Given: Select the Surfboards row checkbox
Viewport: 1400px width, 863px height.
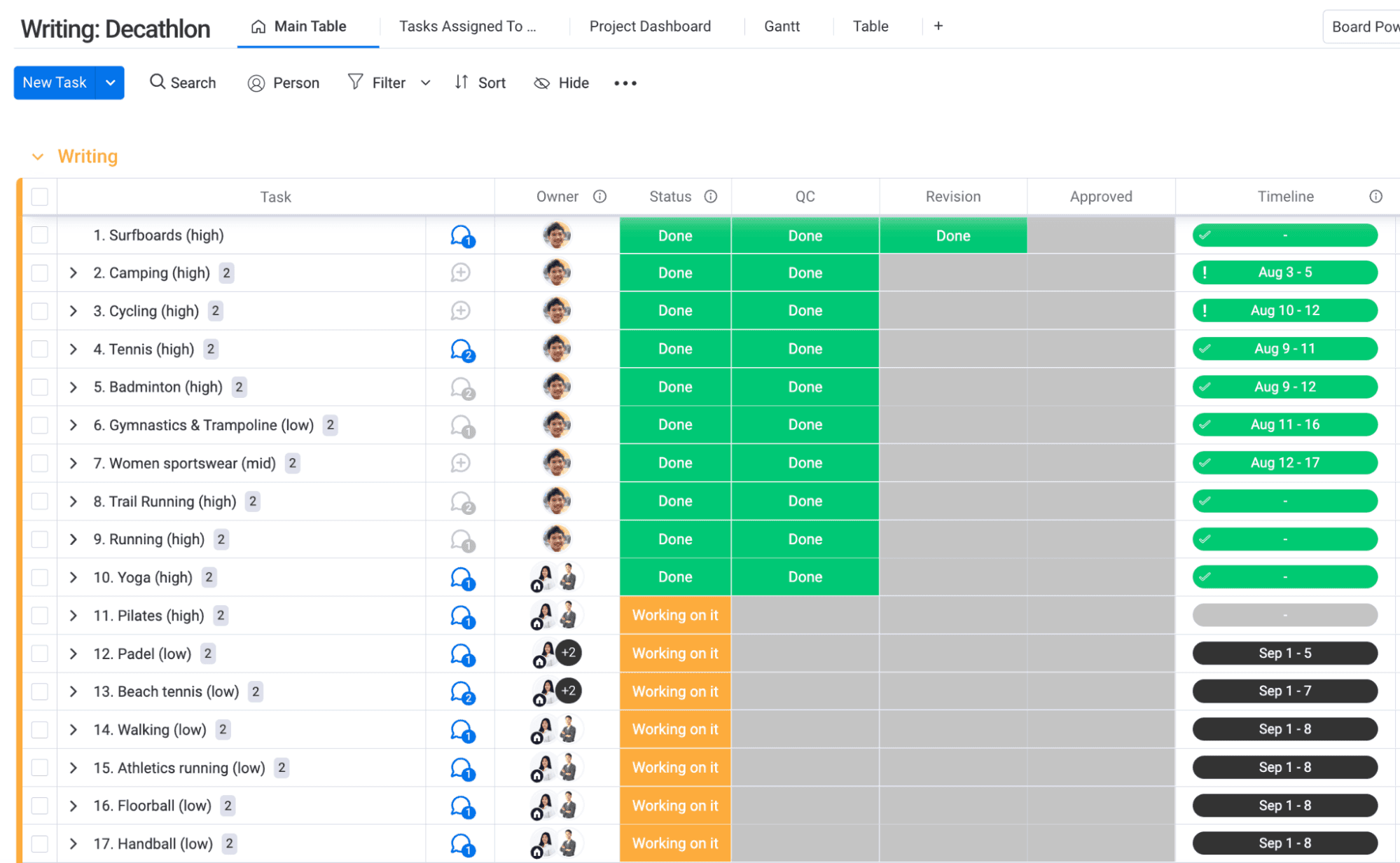Looking at the screenshot, I should click(x=40, y=235).
